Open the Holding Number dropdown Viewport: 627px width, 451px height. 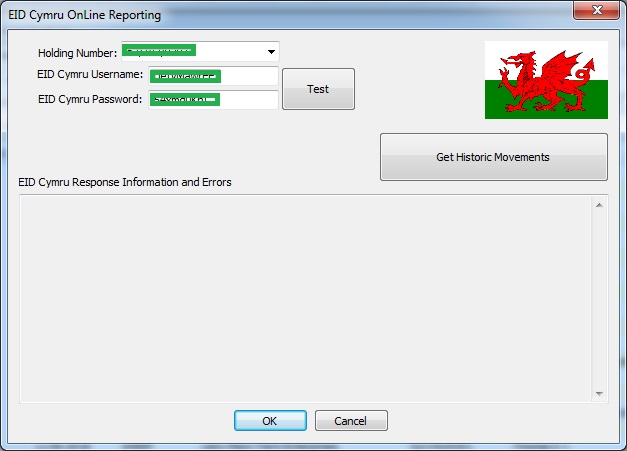coord(271,52)
